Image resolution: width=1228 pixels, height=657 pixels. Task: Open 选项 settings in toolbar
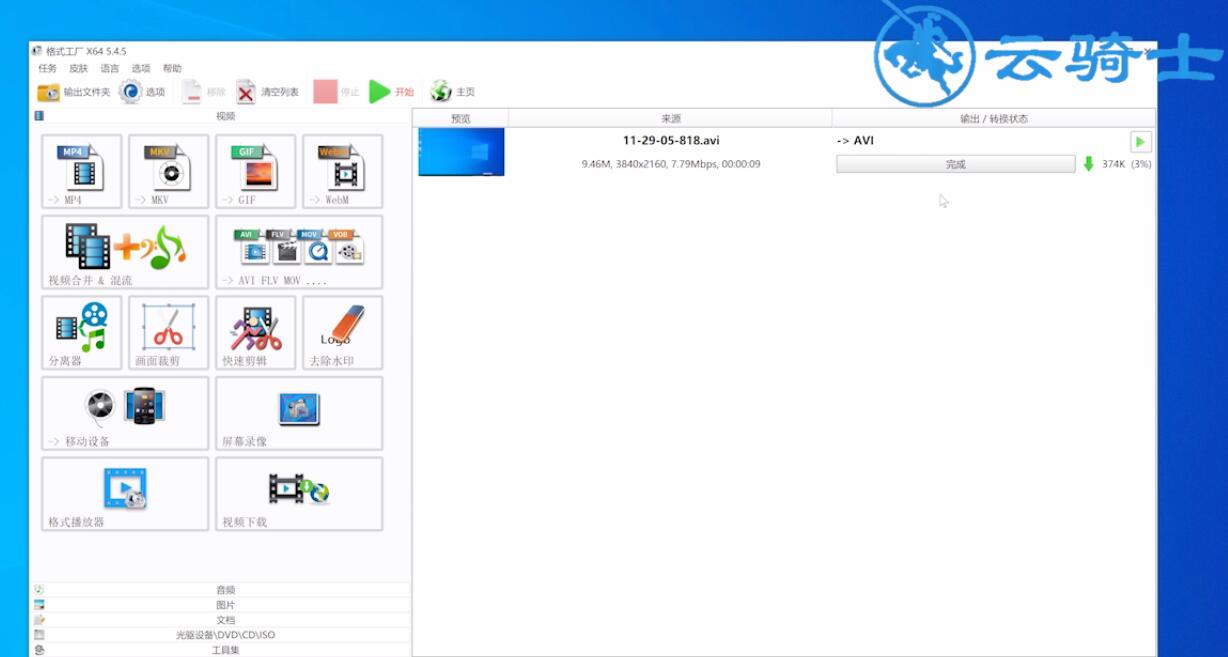tap(142, 92)
